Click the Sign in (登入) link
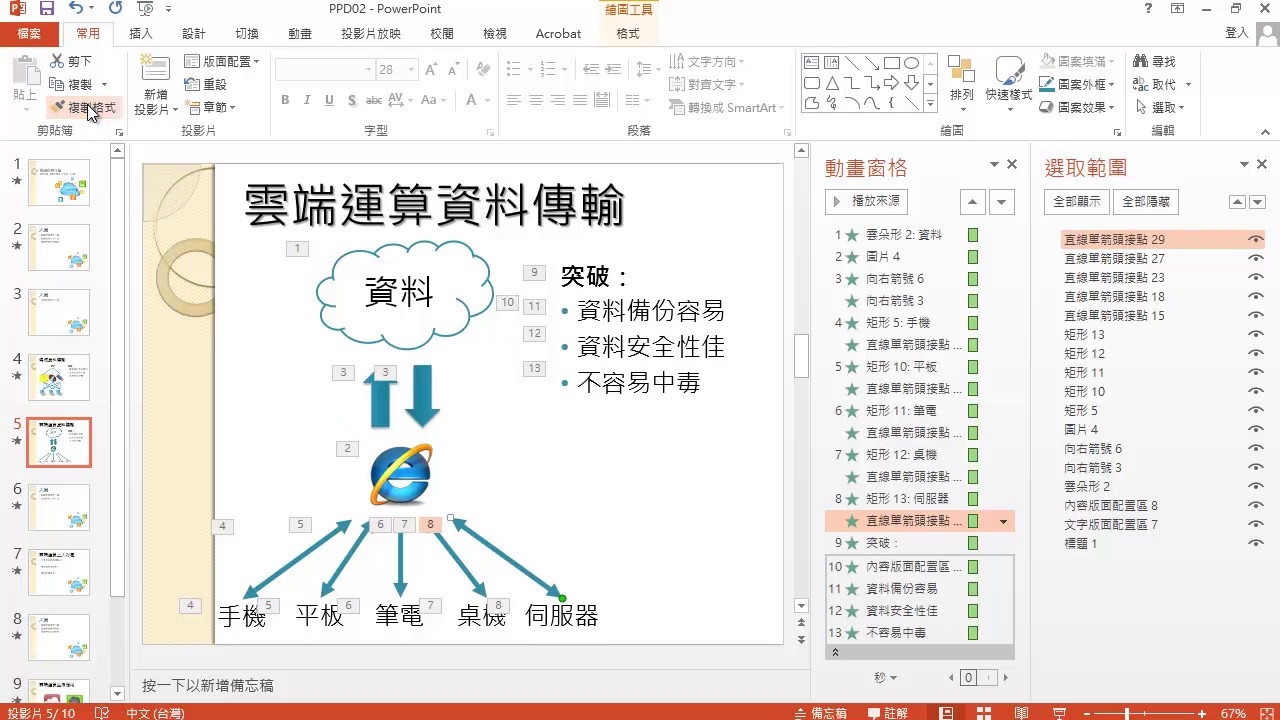Image resolution: width=1280 pixels, height=720 pixels. tap(1237, 33)
